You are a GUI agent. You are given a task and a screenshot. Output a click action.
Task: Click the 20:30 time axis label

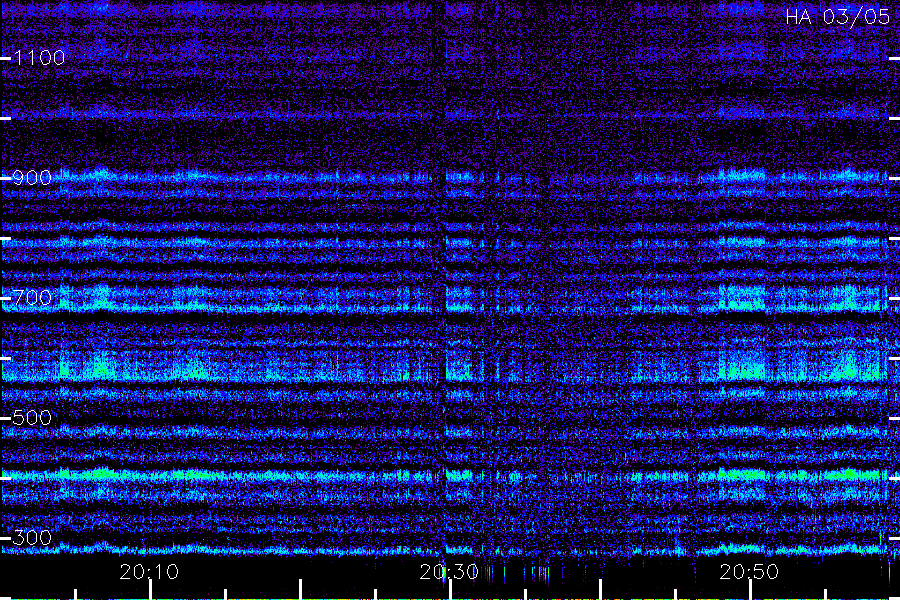(x=449, y=572)
